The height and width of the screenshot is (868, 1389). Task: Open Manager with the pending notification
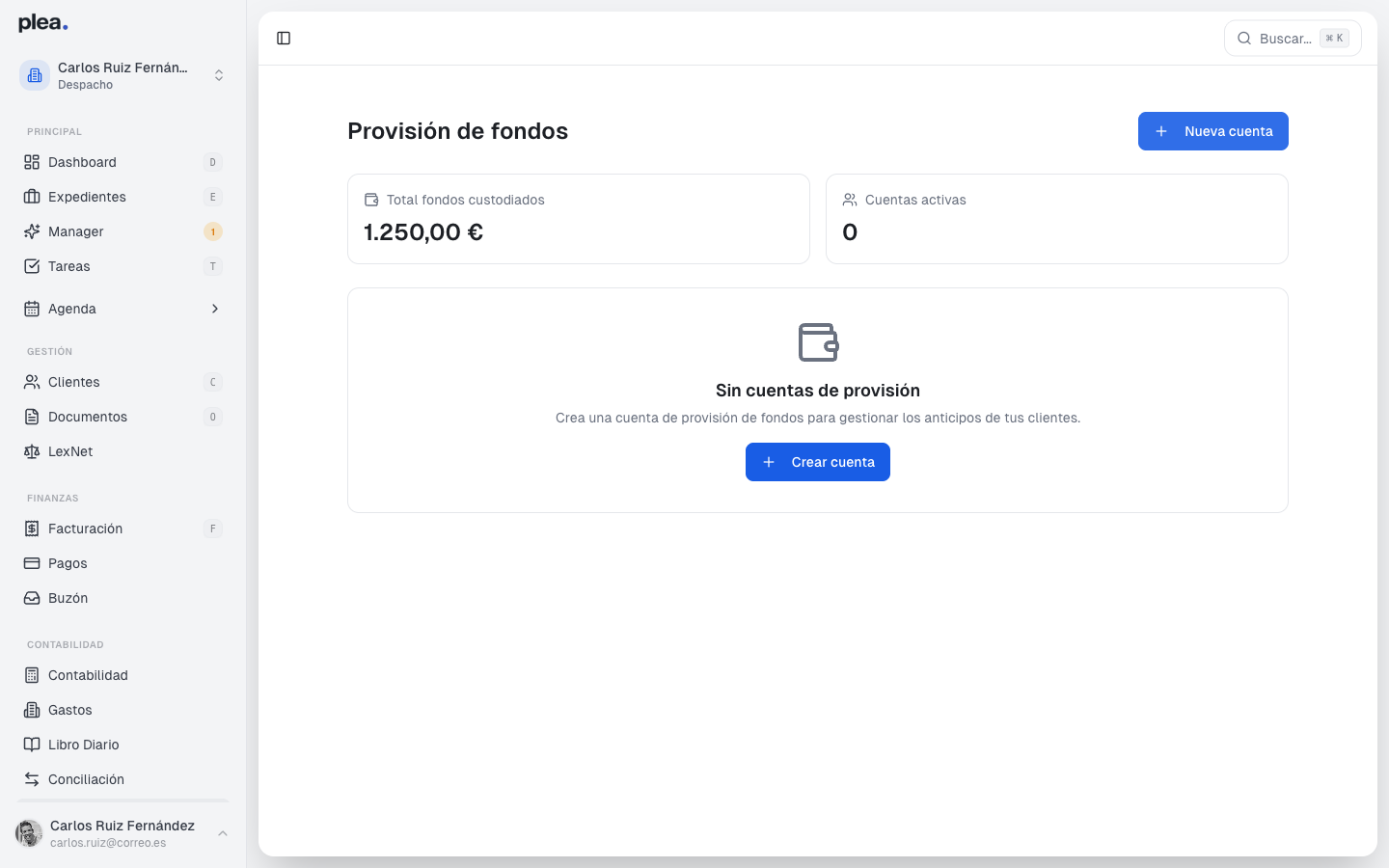[75, 231]
